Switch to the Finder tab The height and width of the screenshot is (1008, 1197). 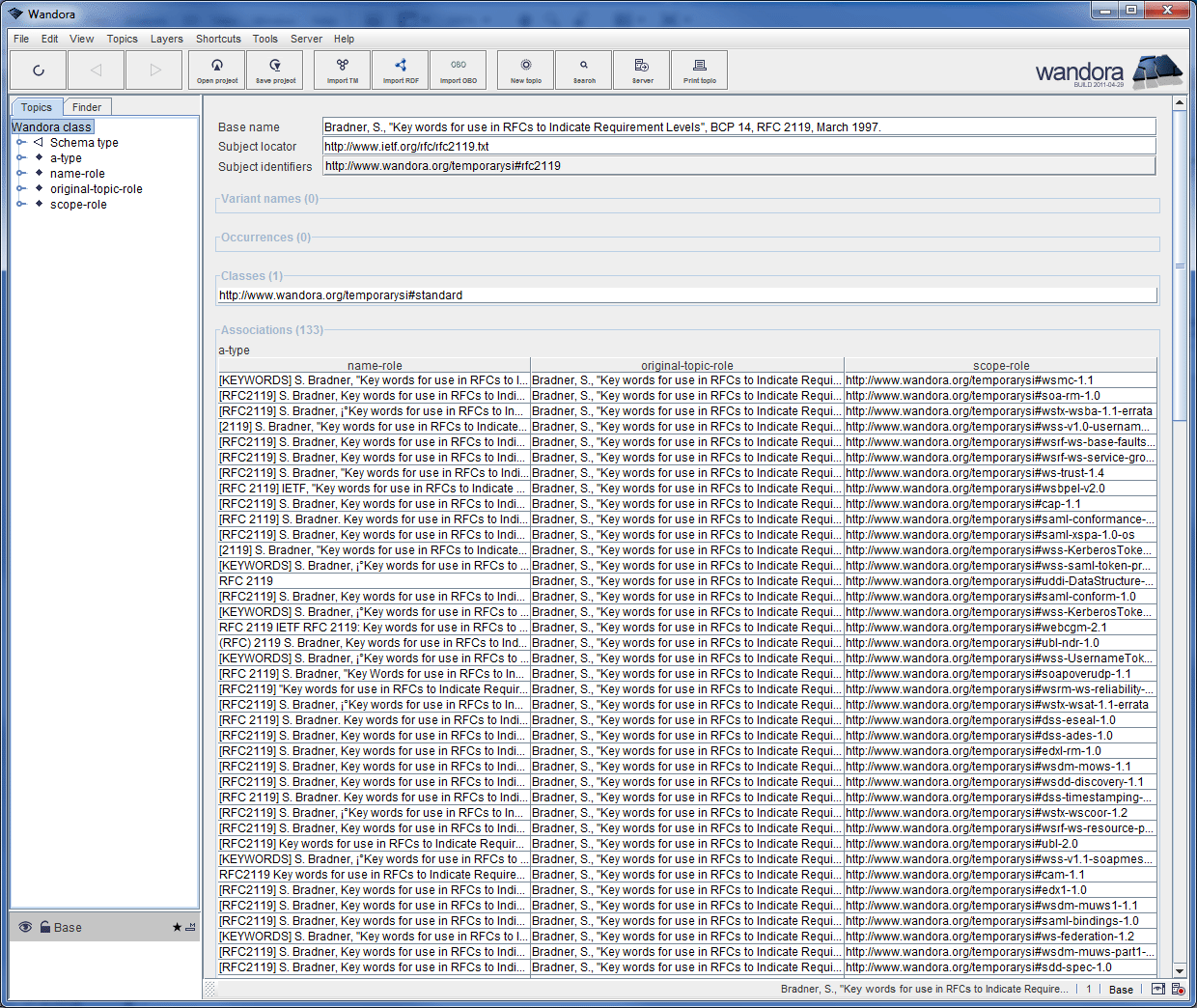point(87,107)
